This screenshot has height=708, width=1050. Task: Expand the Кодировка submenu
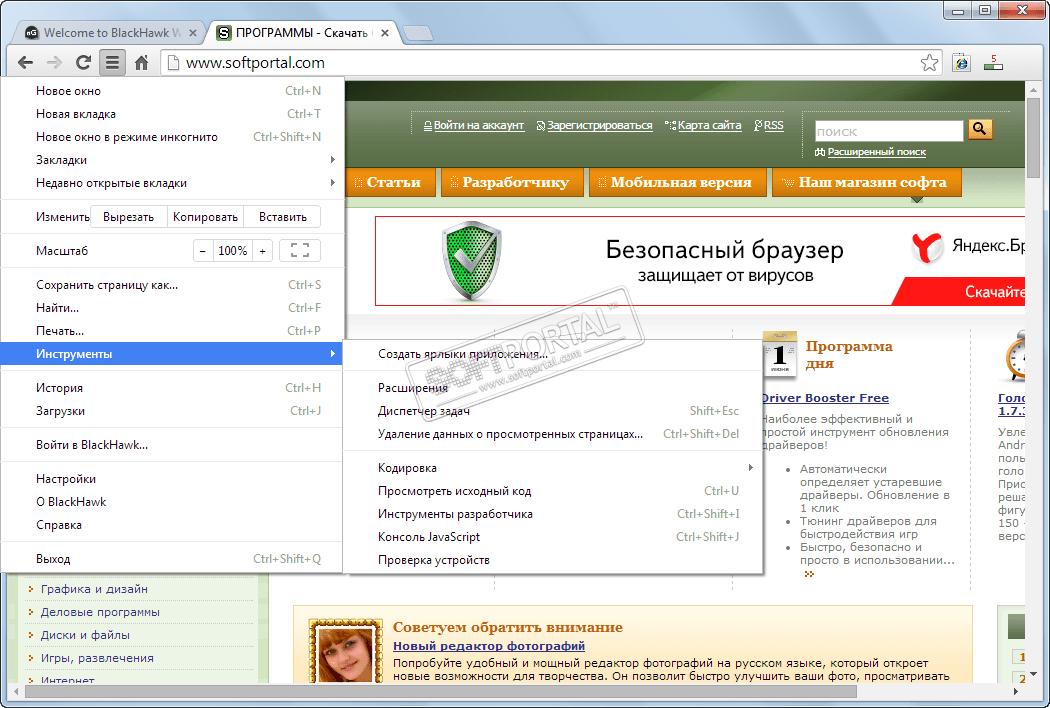tap(552, 468)
